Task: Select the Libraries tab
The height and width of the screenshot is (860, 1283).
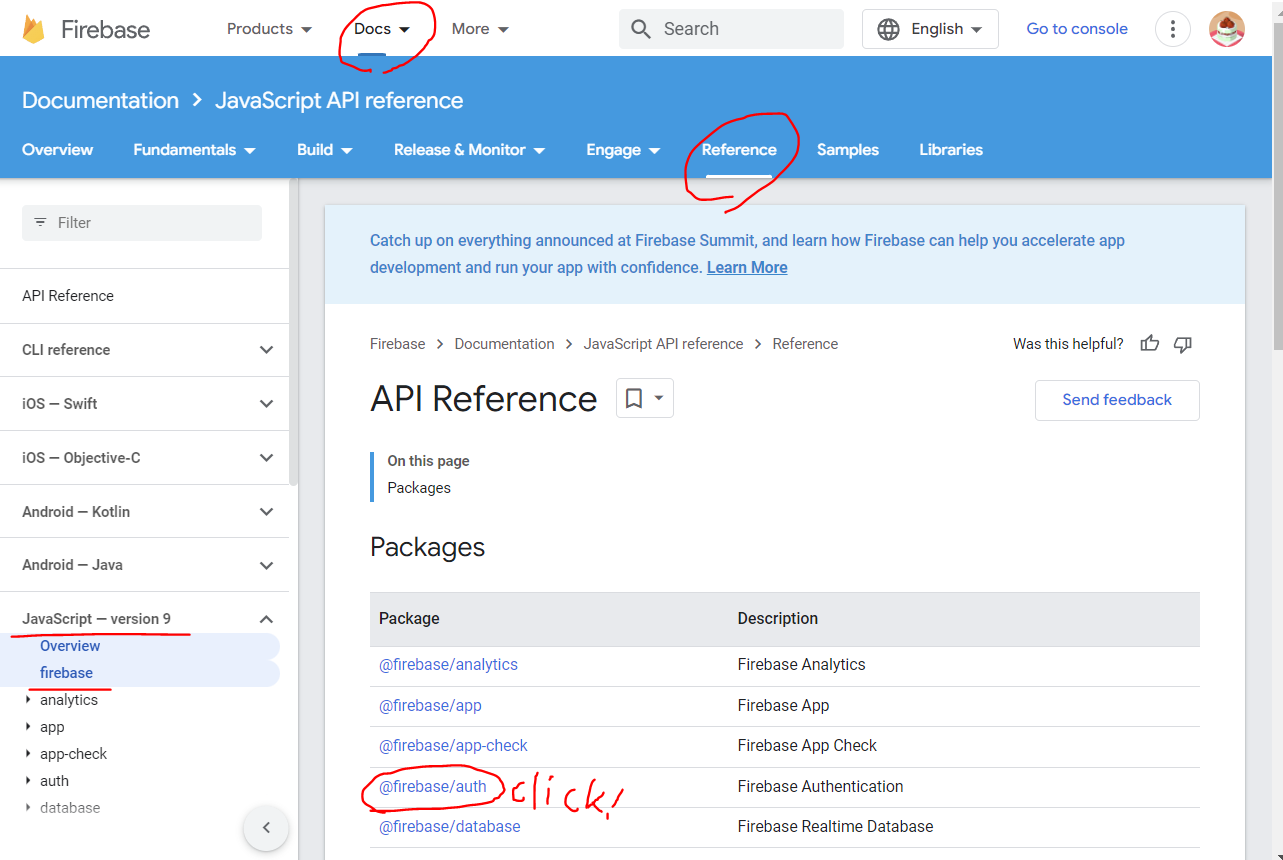Action: 951,150
